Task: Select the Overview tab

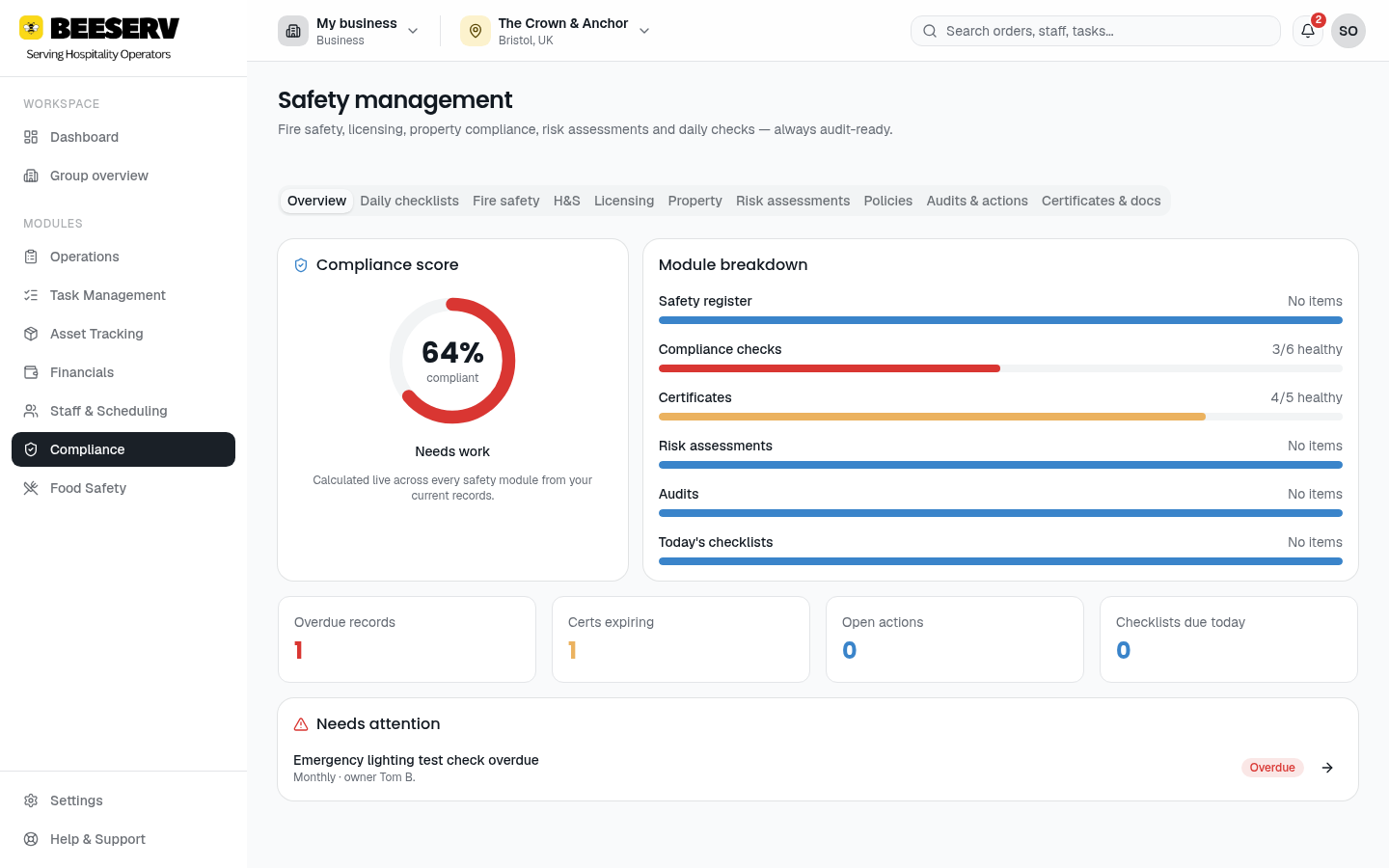Action: (316, 201)
